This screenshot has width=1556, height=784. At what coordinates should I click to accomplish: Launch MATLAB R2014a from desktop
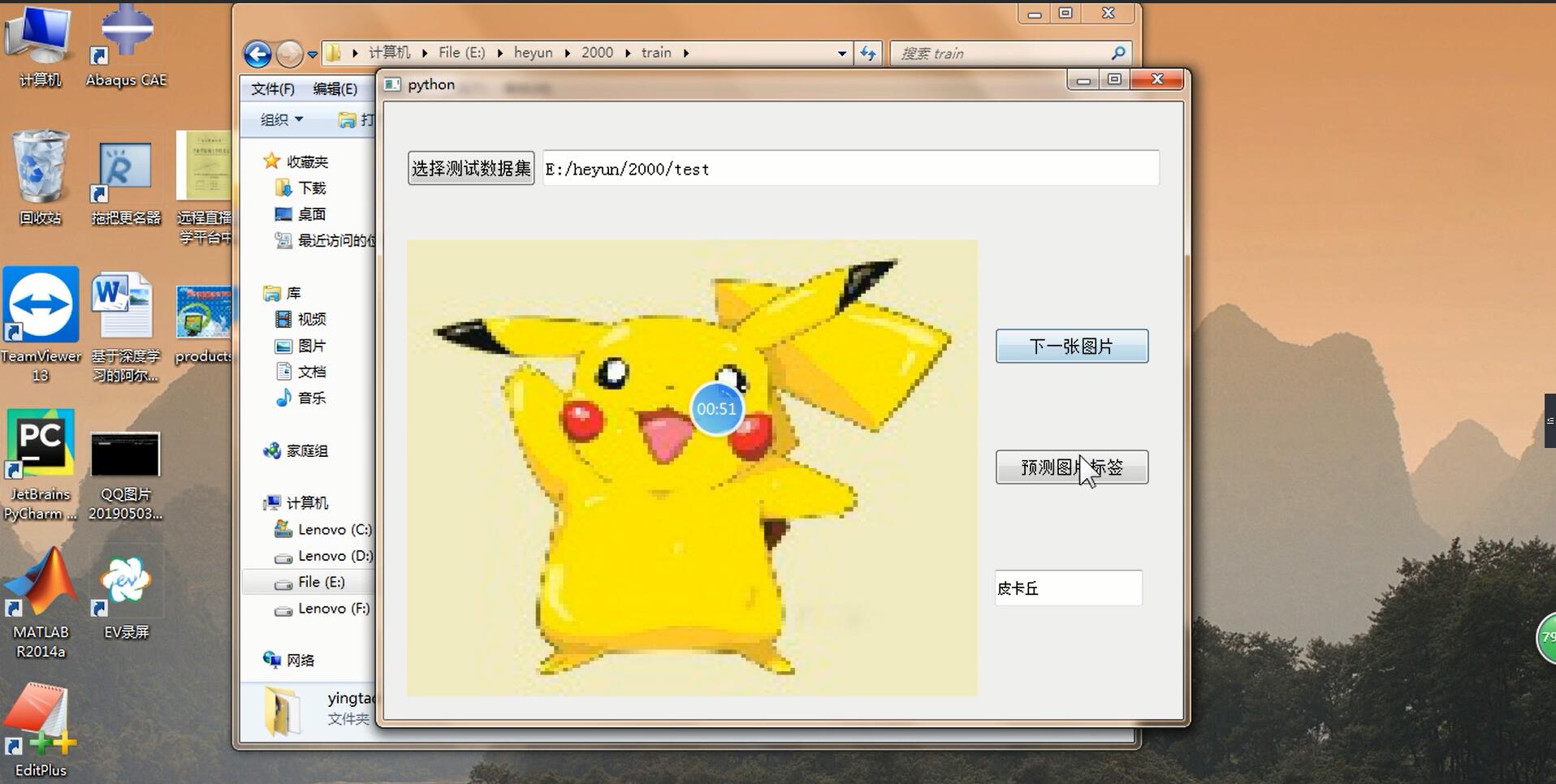(41, 602)
